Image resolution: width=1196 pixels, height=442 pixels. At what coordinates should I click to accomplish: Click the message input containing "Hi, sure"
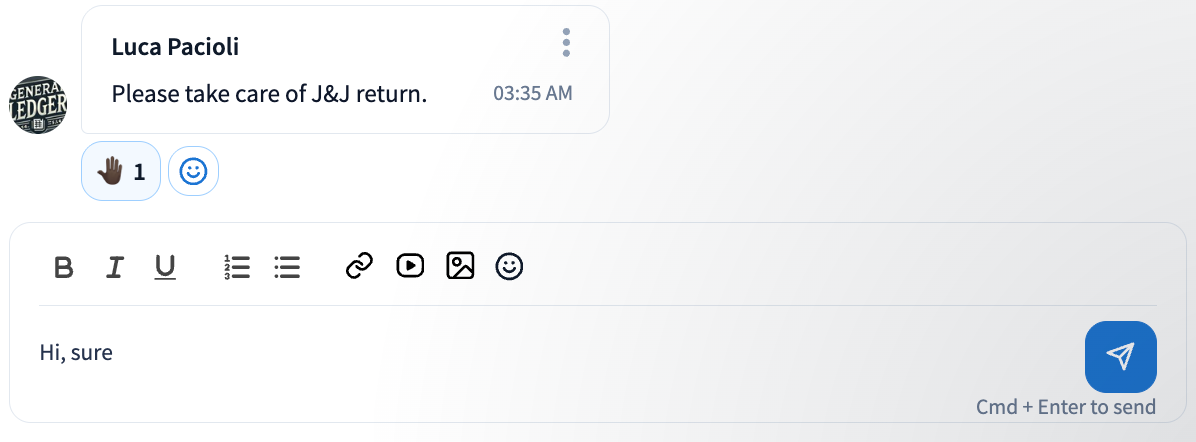[500, 353]
